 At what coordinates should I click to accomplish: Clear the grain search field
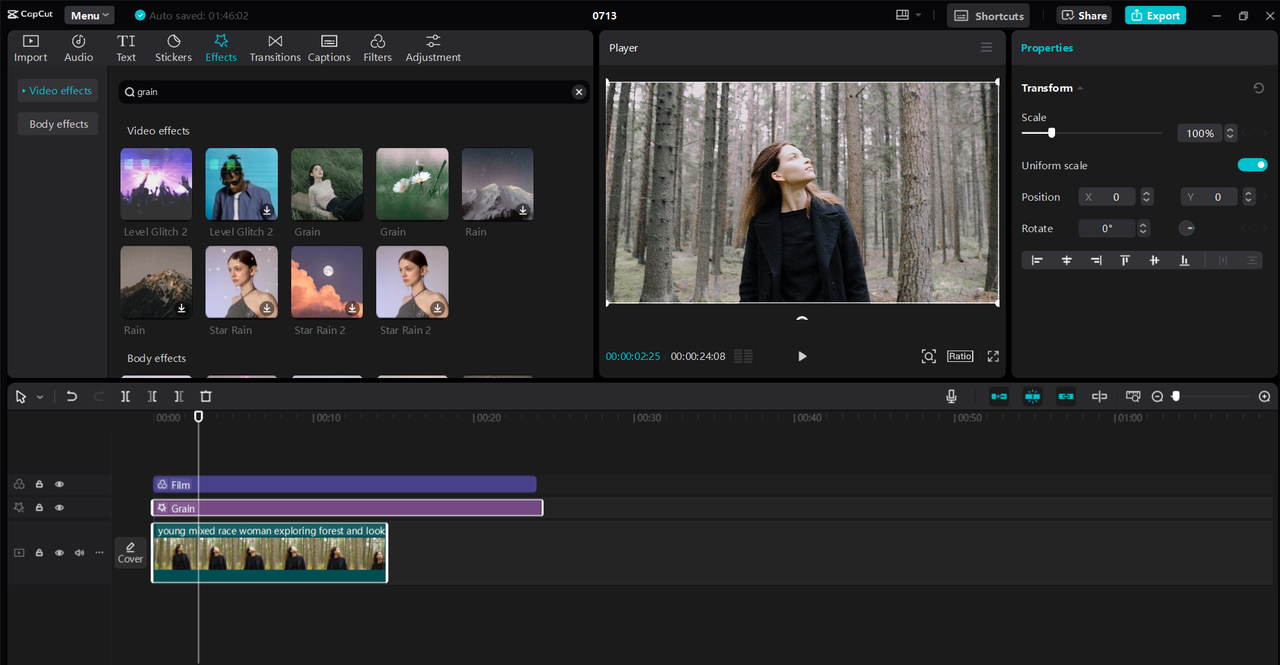[x=578, y=92]
